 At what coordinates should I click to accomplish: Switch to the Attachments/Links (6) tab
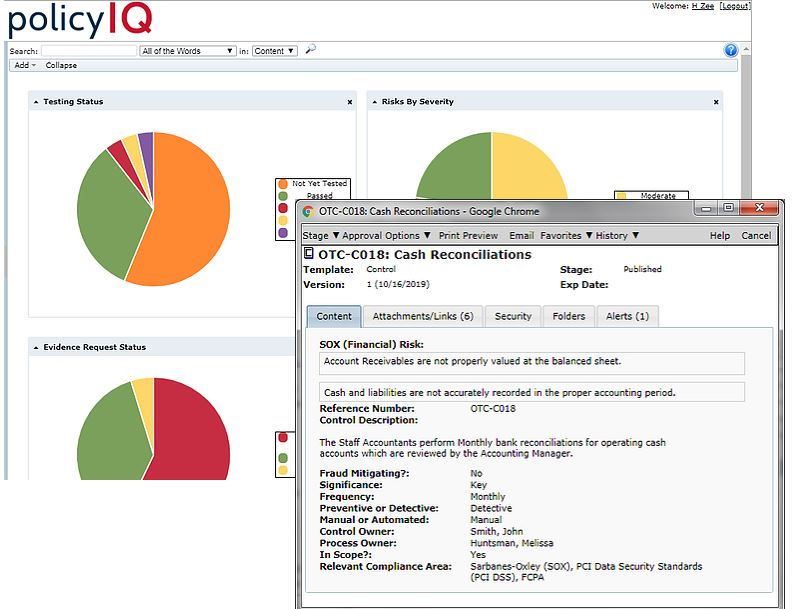pos(423,316)
